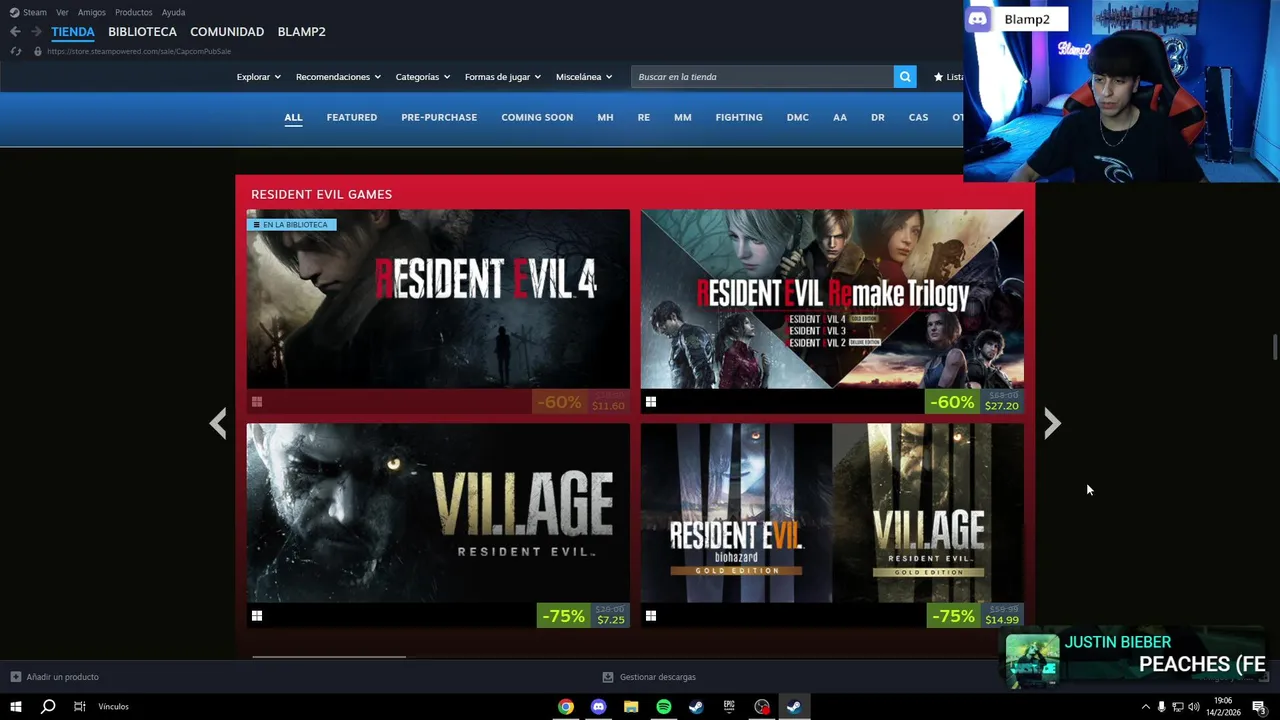Open Spotify from the taskbar
This screenshot has height=720, width=1280.
pyautogui.click(x=664, y=707)
